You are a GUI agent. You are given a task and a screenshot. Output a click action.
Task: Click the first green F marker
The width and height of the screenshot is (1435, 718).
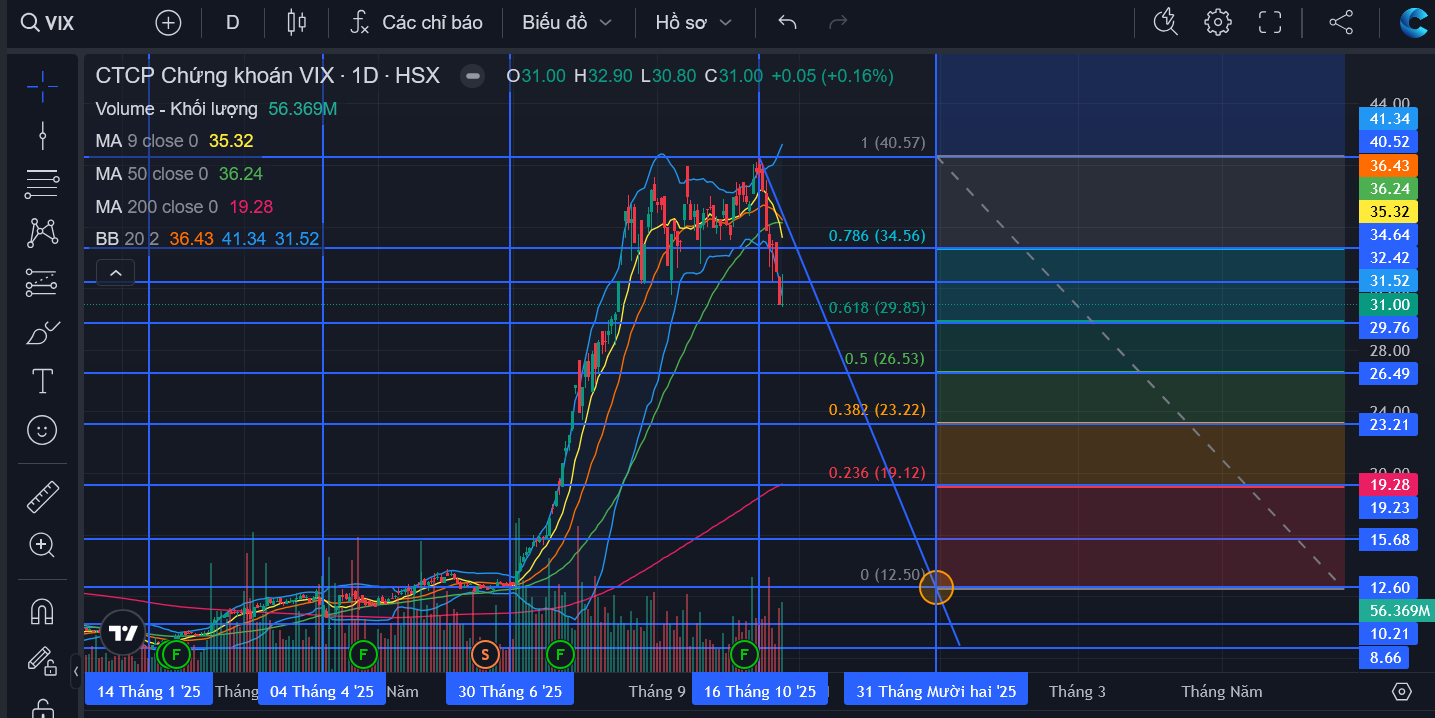tap(176, 655)
